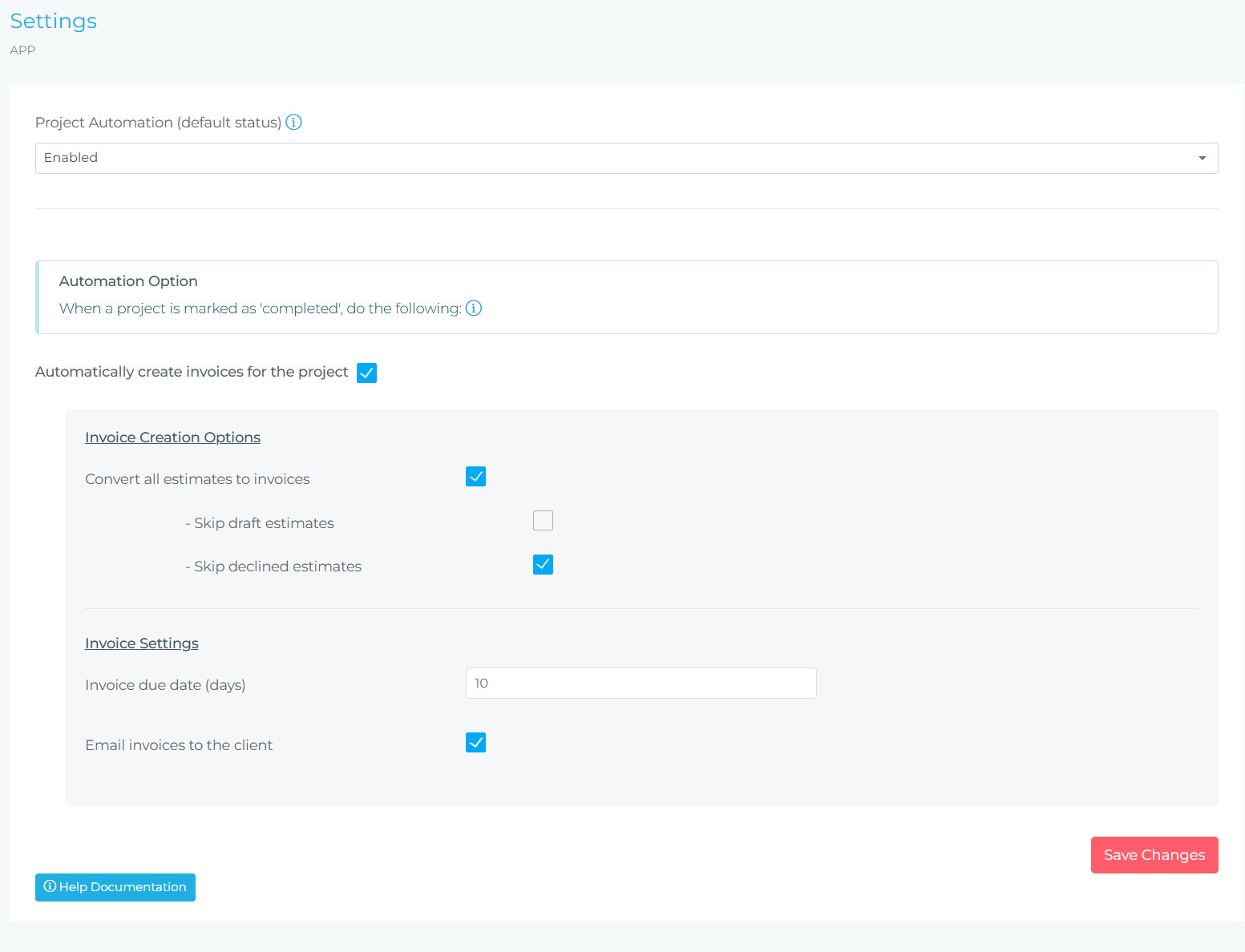Click the underlined Invoice Settings heading
Screen dimensions: 1245x952
tap(142, 643)
